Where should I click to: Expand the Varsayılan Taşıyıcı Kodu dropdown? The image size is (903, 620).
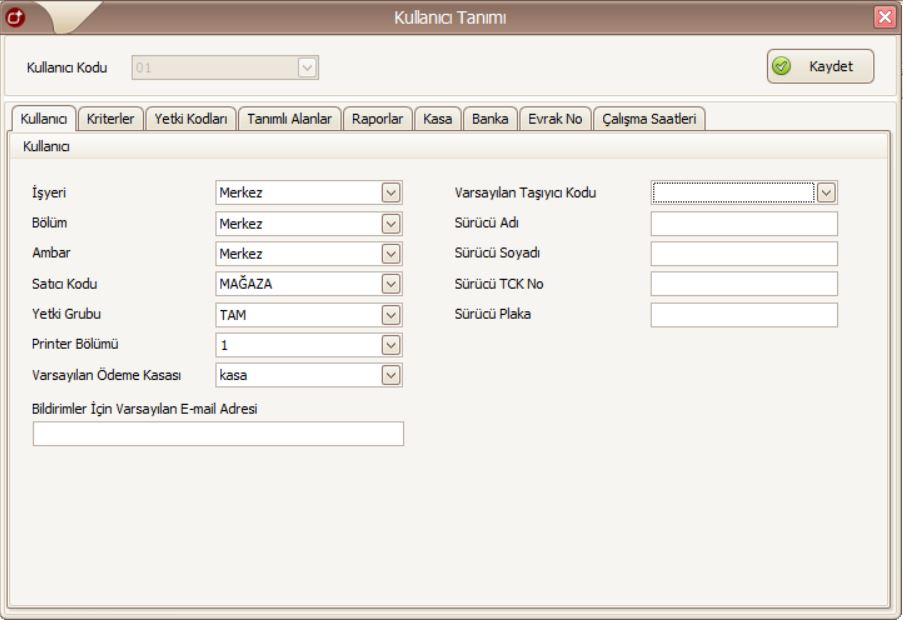pyautogui.click(x=826, y=193)
